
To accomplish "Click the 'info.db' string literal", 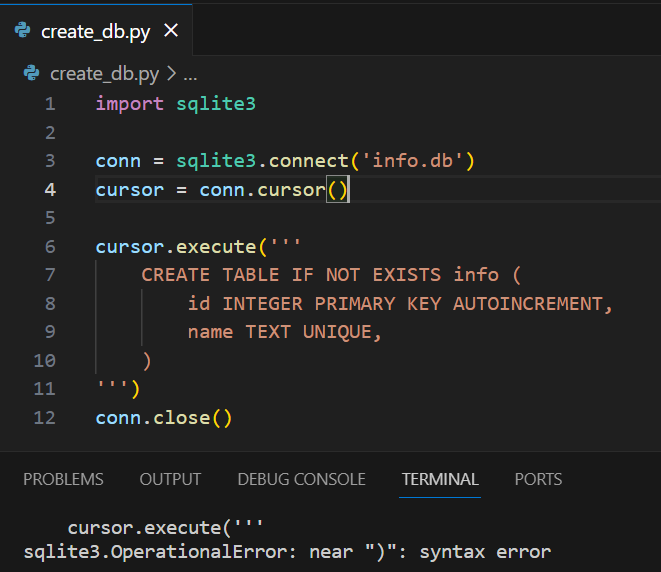I will (x=413, y=161).
